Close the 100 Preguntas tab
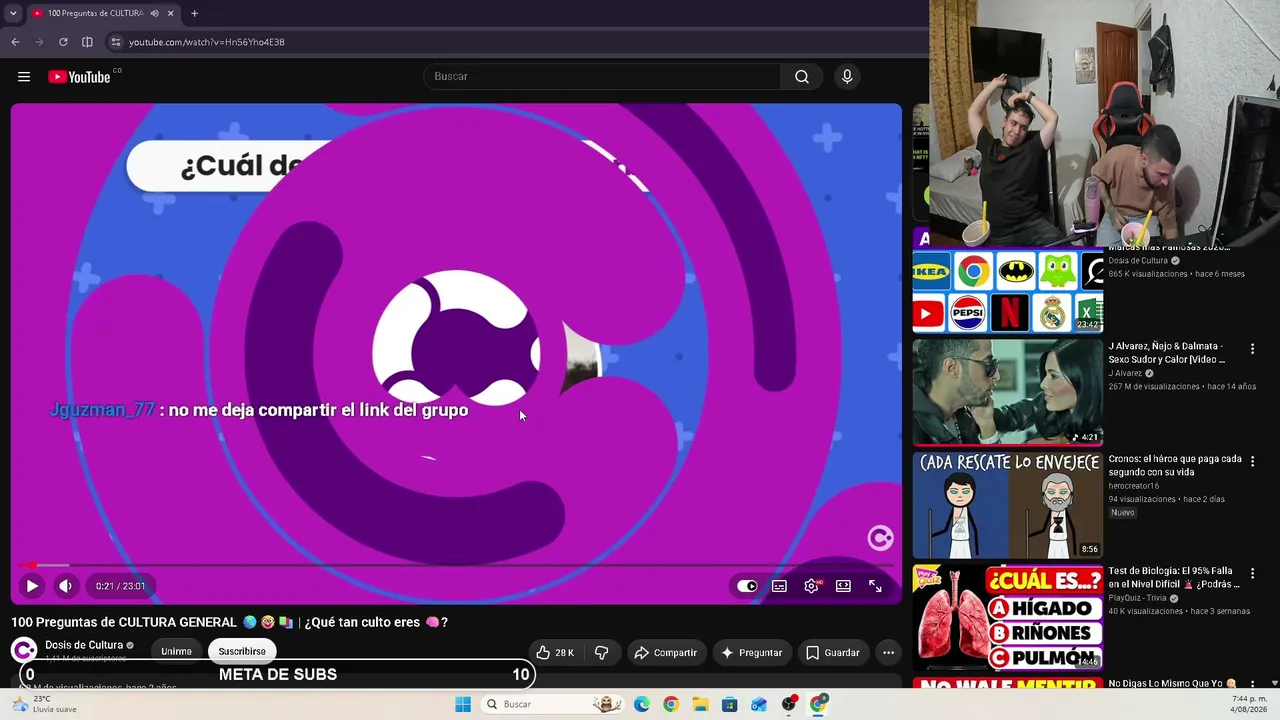Viewport: 1280px width, 720px height. pos(170,13)
